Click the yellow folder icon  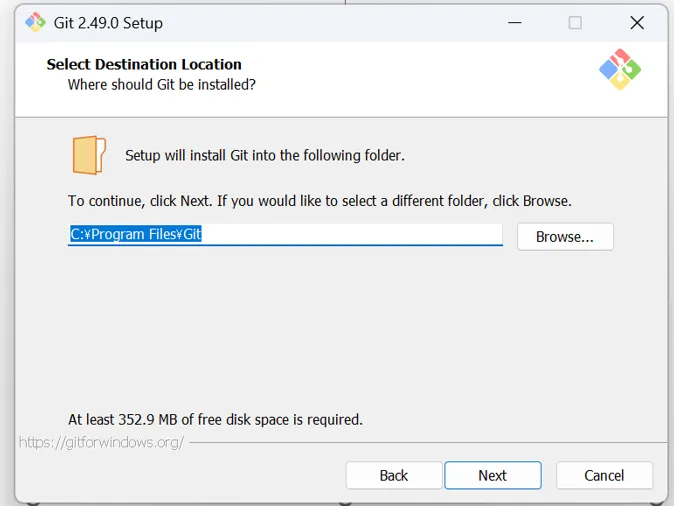(x=88, y=156)
